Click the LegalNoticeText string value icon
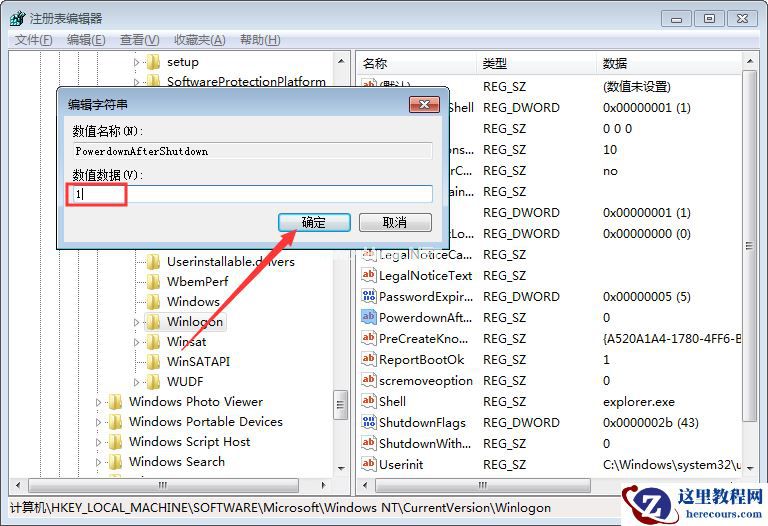This screenshot has height=526, width=768. (x=368, y=275)
